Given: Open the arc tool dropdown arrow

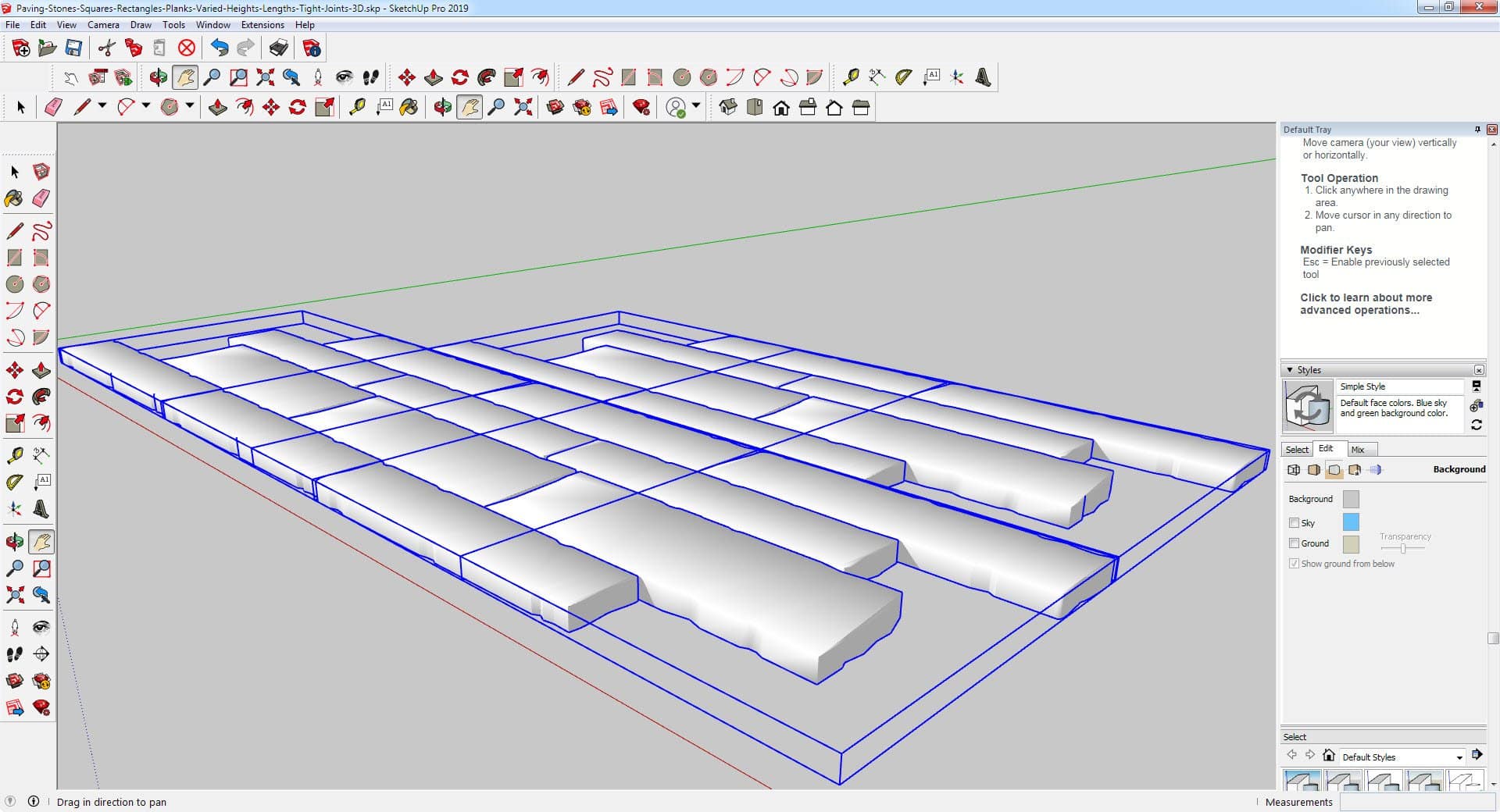Looking at the screenshot, I should coord(145,106).
